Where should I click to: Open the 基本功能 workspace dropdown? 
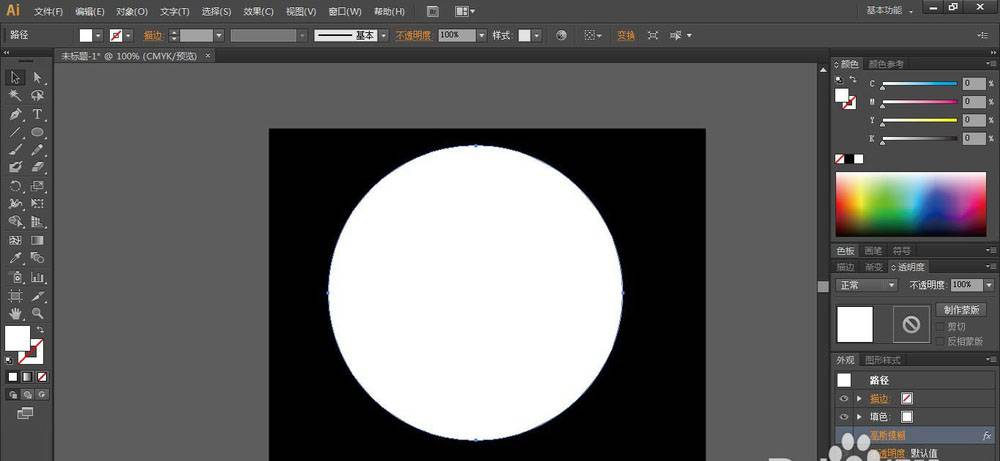[x=888, y=10]
